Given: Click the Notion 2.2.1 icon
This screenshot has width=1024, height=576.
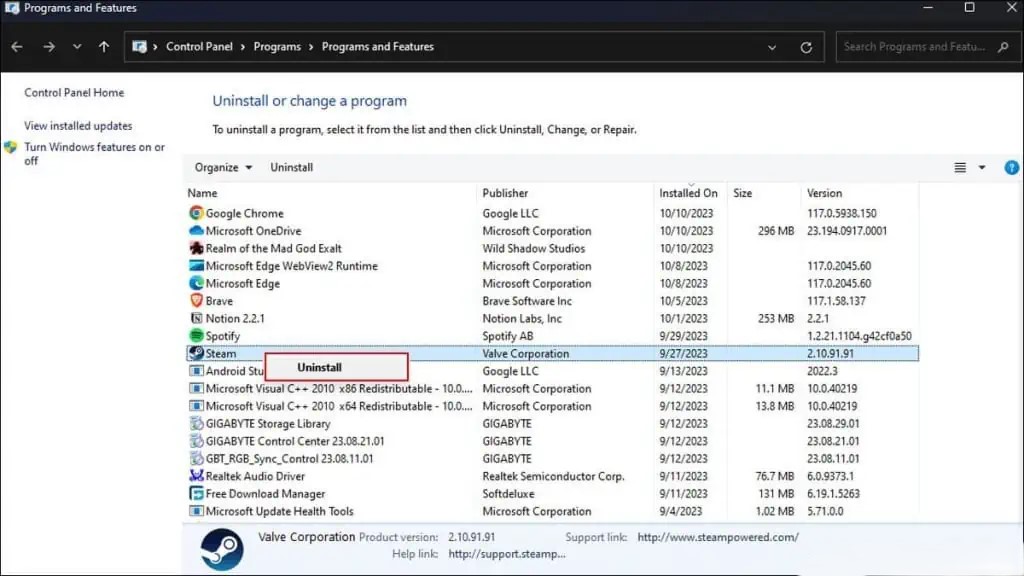Looking at the screenshot, I should (198, 318).
